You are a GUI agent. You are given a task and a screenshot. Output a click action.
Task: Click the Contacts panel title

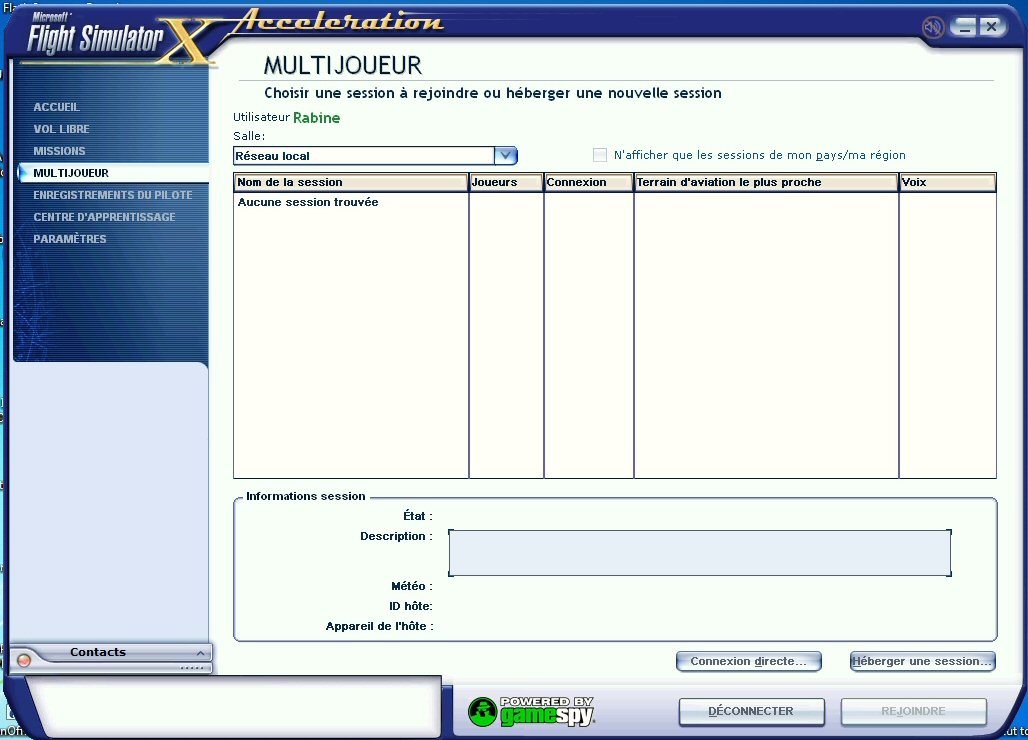98,652
